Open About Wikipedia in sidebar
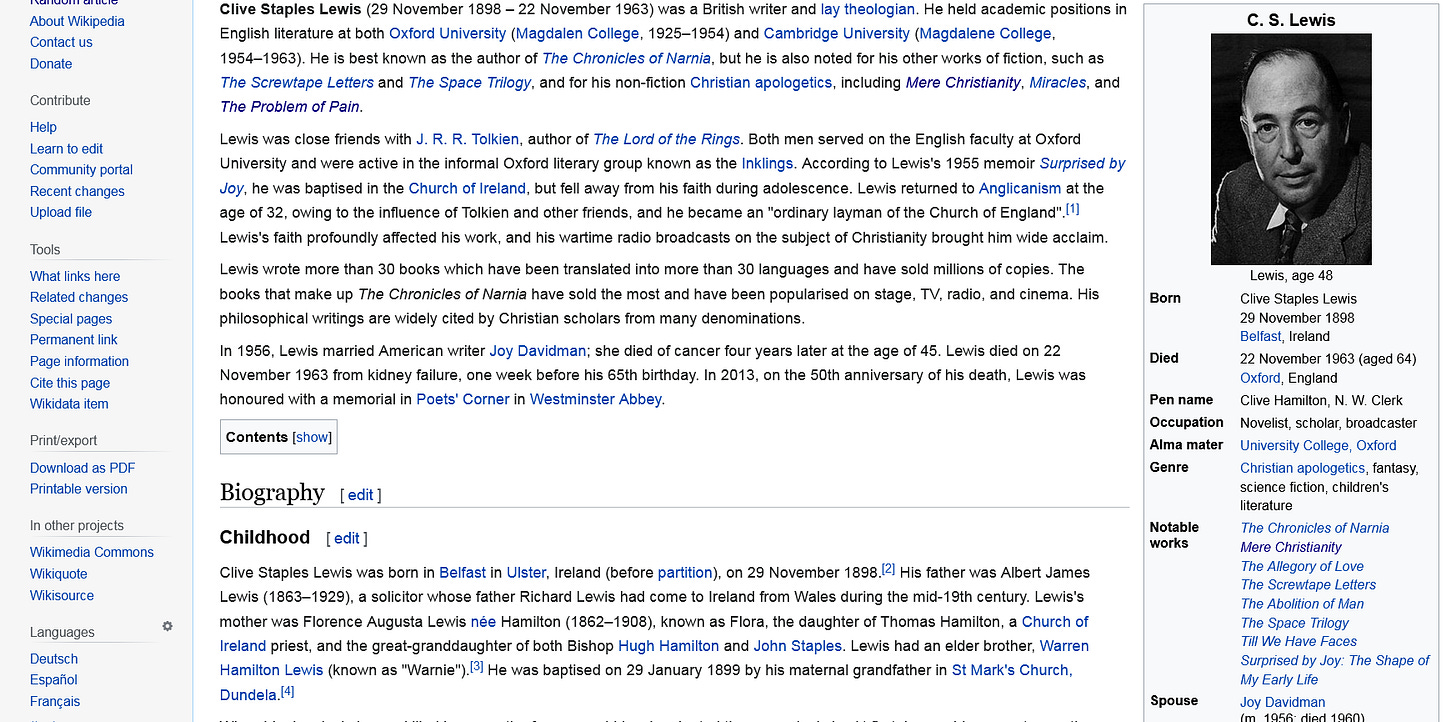This screenshot has width=1456, height=722. pos(77,21)
